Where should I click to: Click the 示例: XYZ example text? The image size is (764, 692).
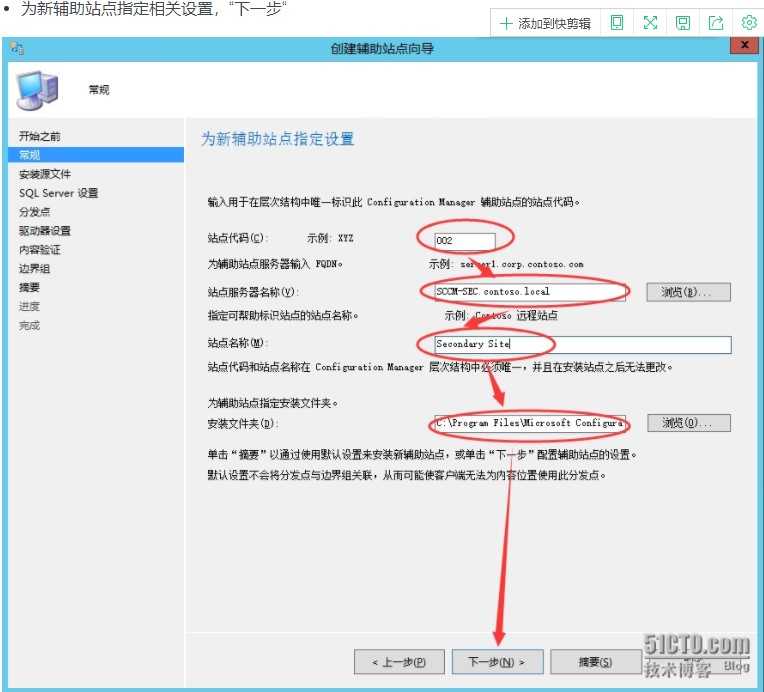click(330, 238)
